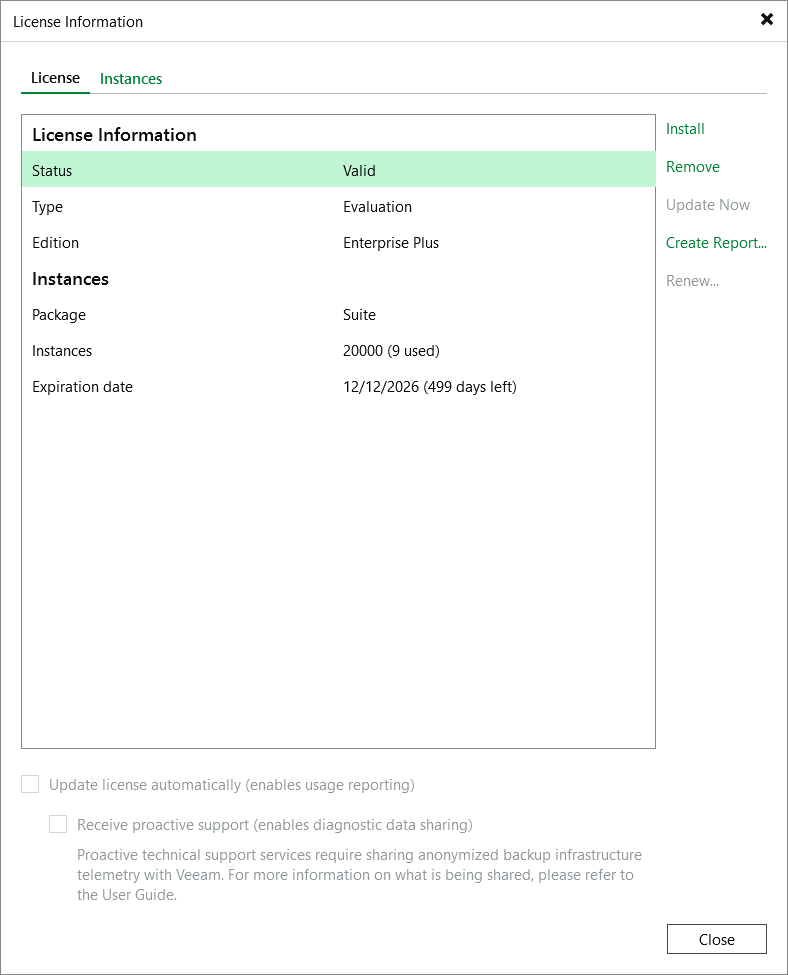Viewport: 788px width, 975px height.
Task: Click the Update Now option
Action: coord(708,205)
